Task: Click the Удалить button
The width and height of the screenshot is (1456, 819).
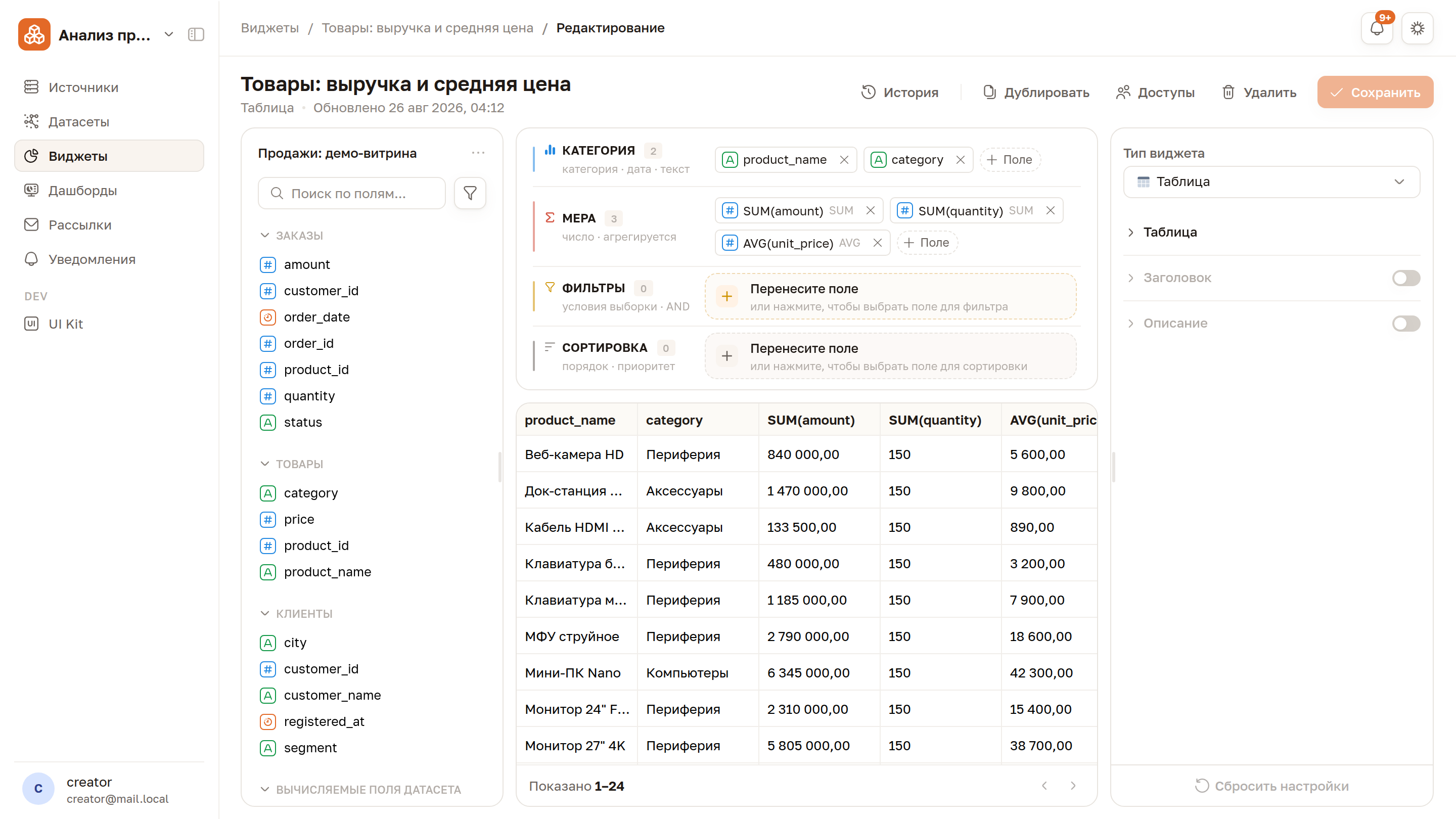Action: click(x=1259, y=92)
